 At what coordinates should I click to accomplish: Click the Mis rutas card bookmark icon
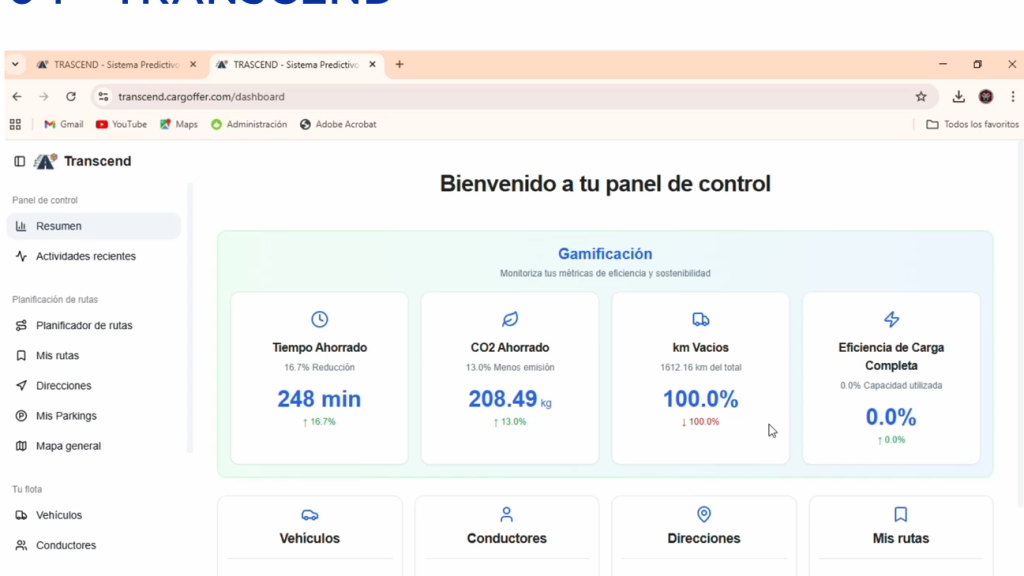pyautogui.click(x=900, y=514)
